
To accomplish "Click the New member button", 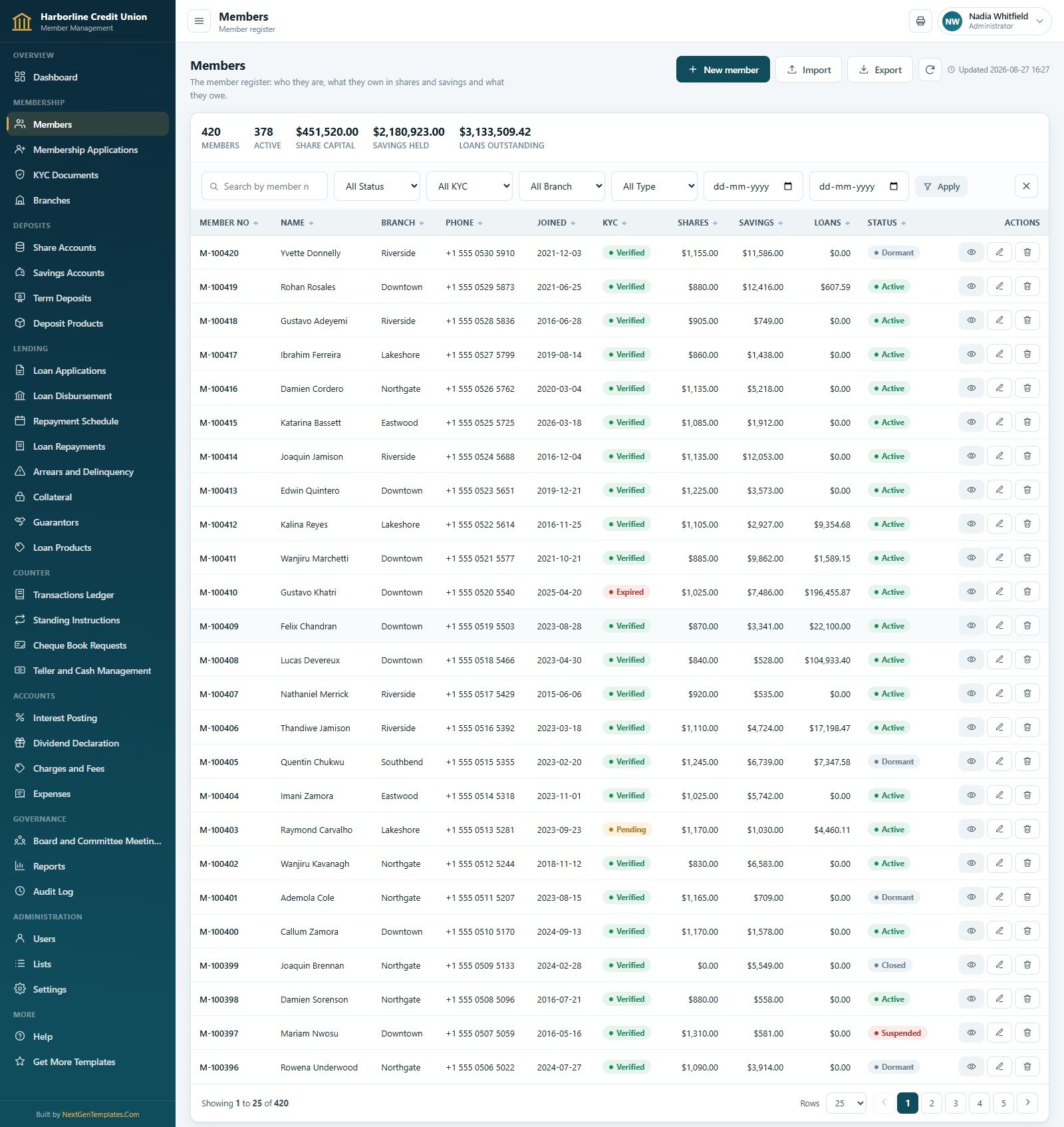I will pos(723,70).
